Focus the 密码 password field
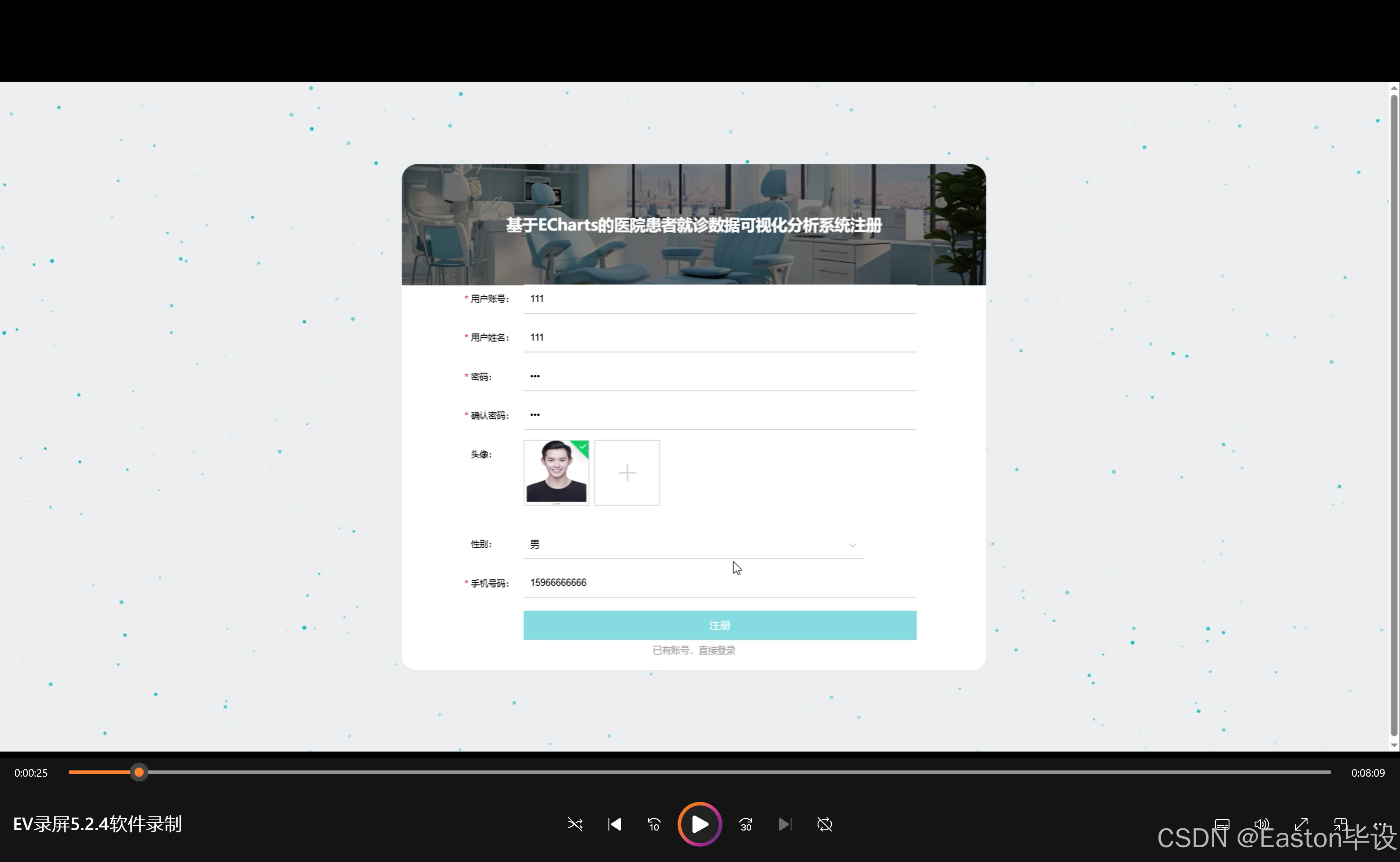The width and height of the screenshot is (1400, 862). (x=720, y=376)
